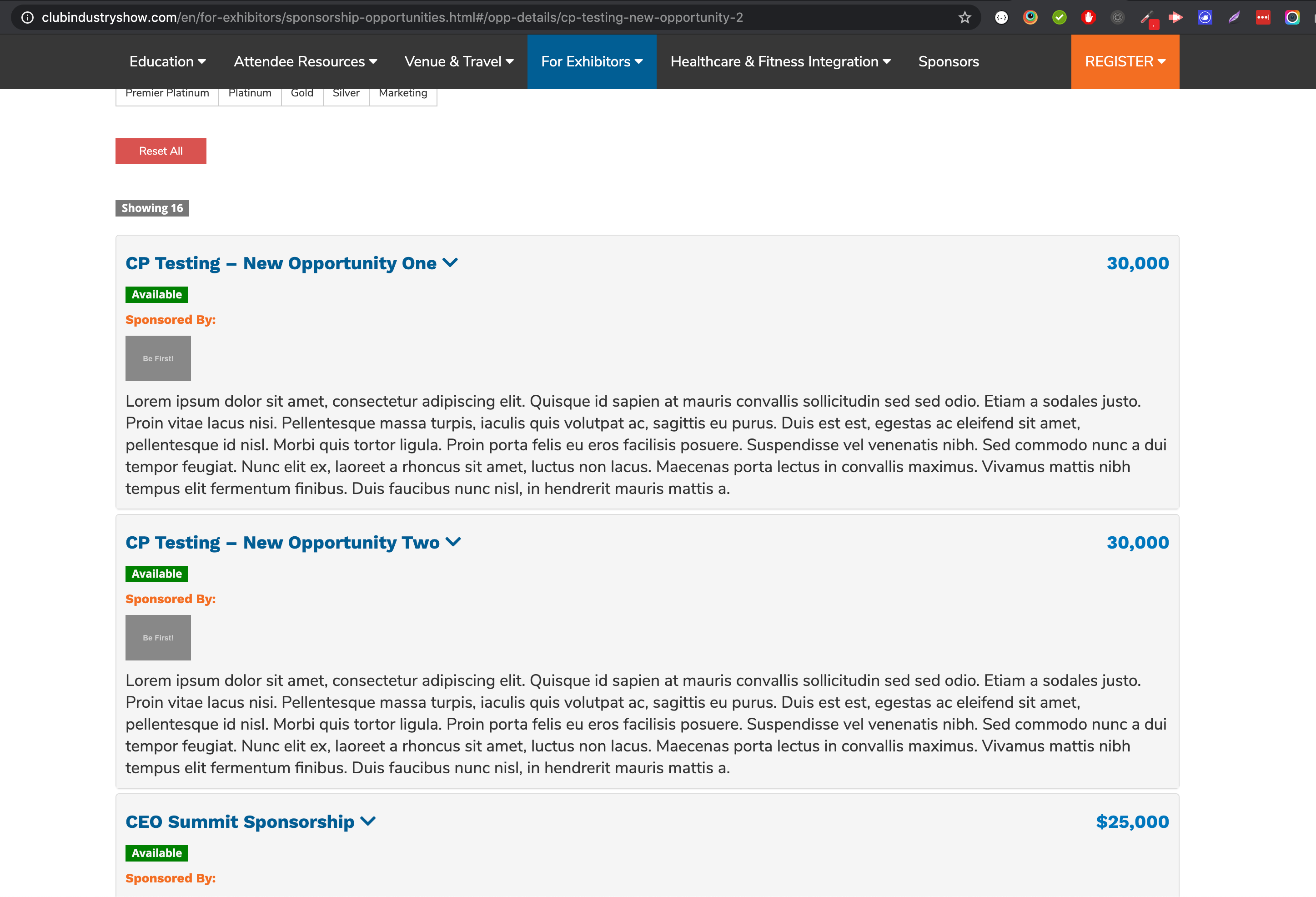Viewport: 1316px width, 897px height.
Task: Open the colorful eye browser extension
Action: pos(1030,18)
